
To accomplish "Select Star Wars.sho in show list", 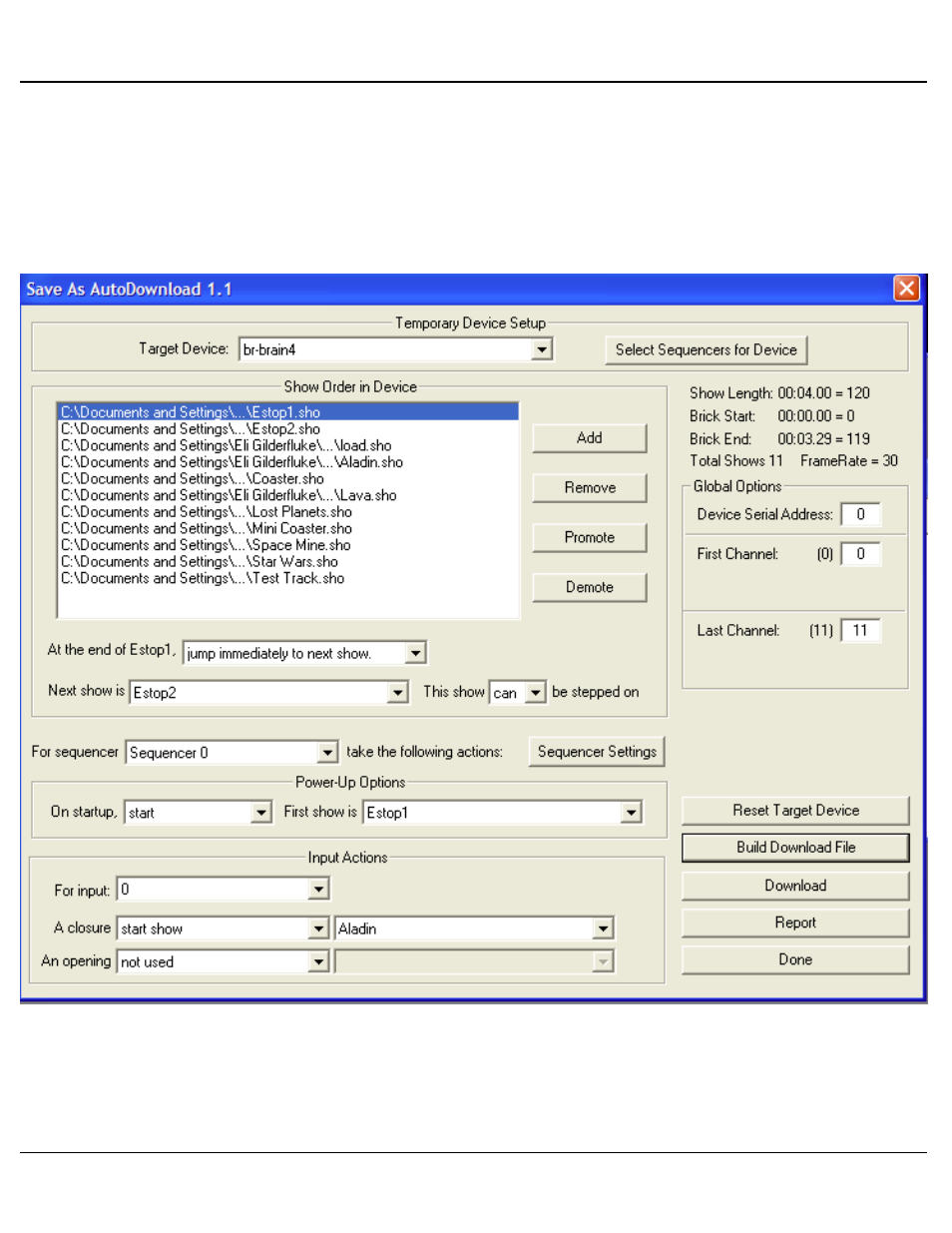I will click(x=288, y=562).
